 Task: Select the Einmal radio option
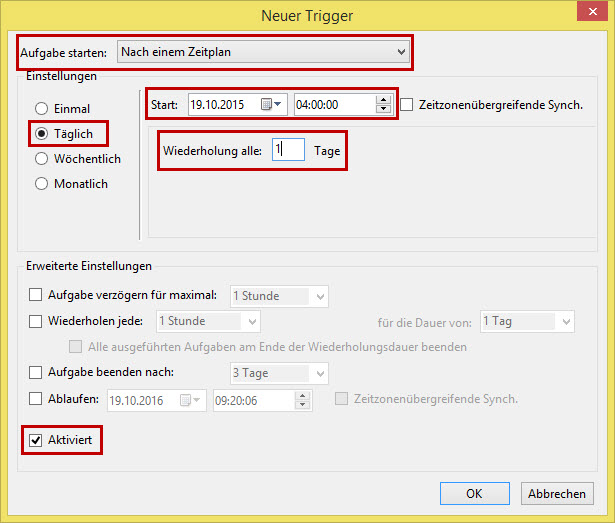coord(42,109)
